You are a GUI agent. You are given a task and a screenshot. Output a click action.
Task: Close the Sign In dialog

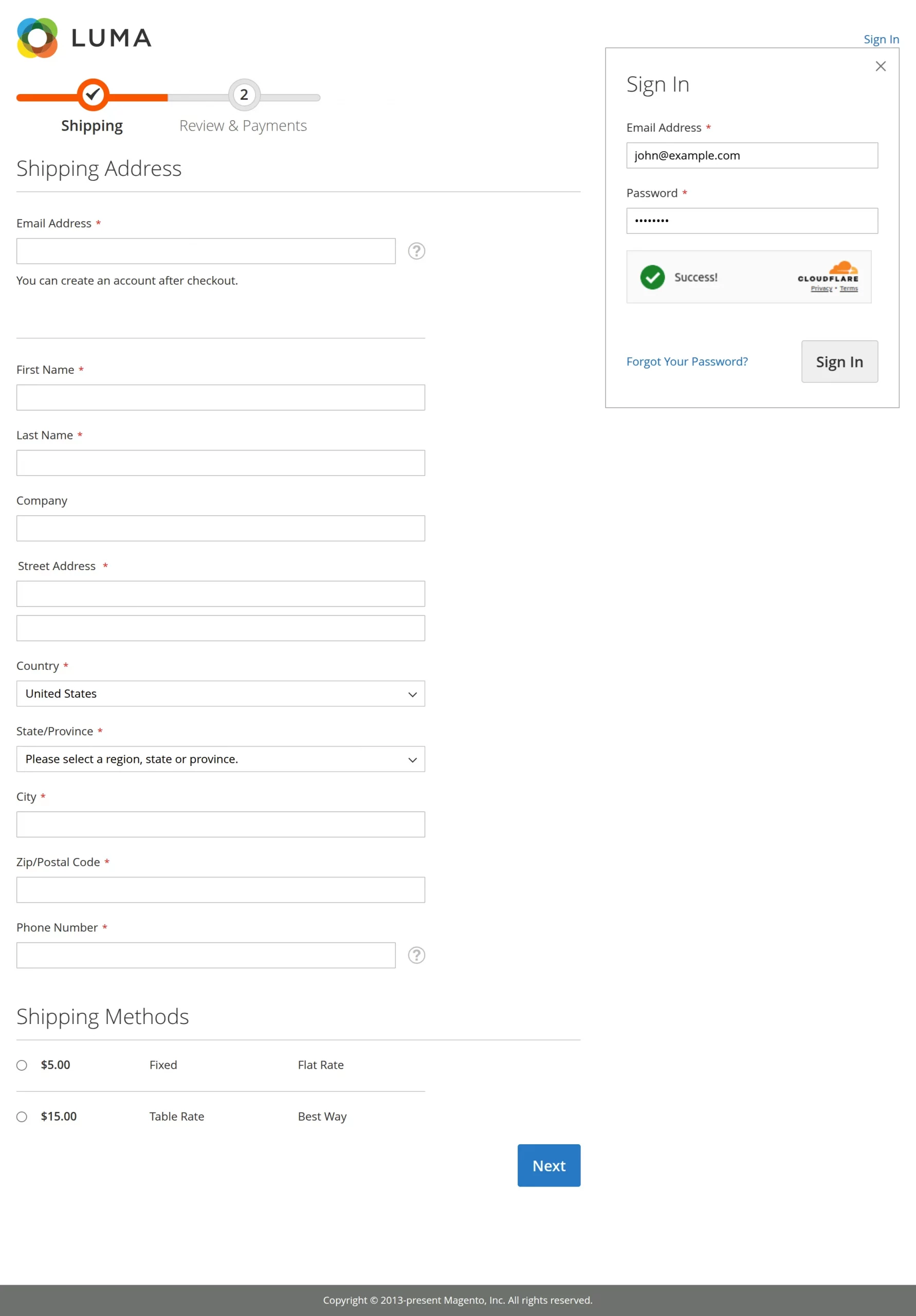tap(881, 66)
